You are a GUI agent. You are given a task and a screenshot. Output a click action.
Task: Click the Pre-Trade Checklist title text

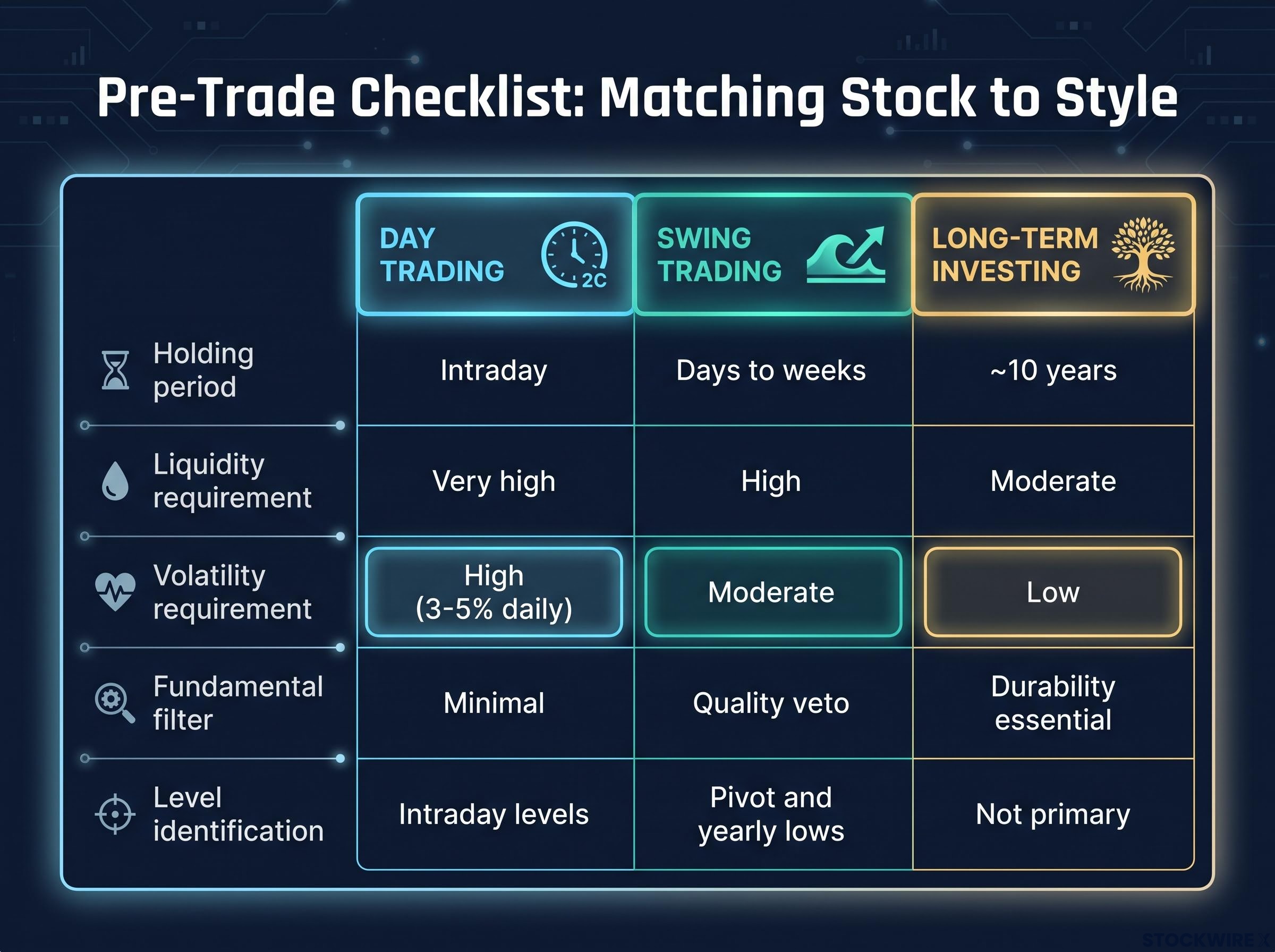637,98
